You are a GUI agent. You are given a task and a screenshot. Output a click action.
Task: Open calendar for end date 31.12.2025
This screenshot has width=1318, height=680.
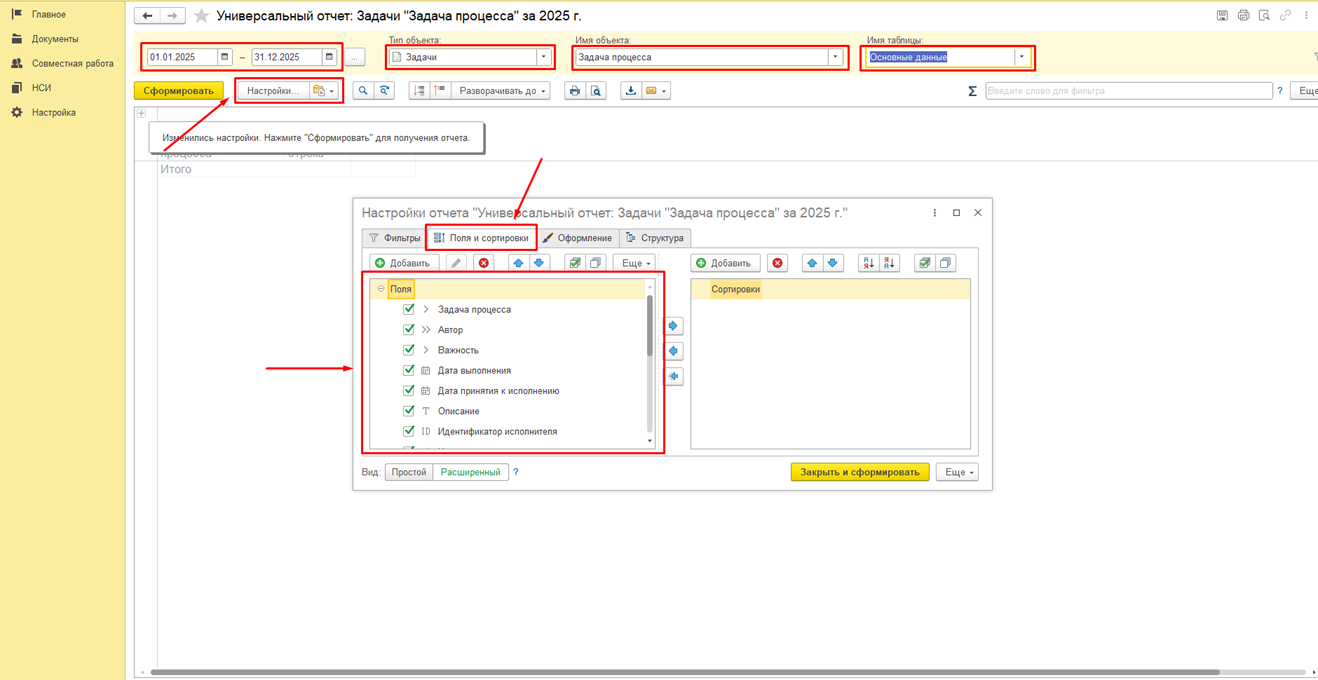329,57
